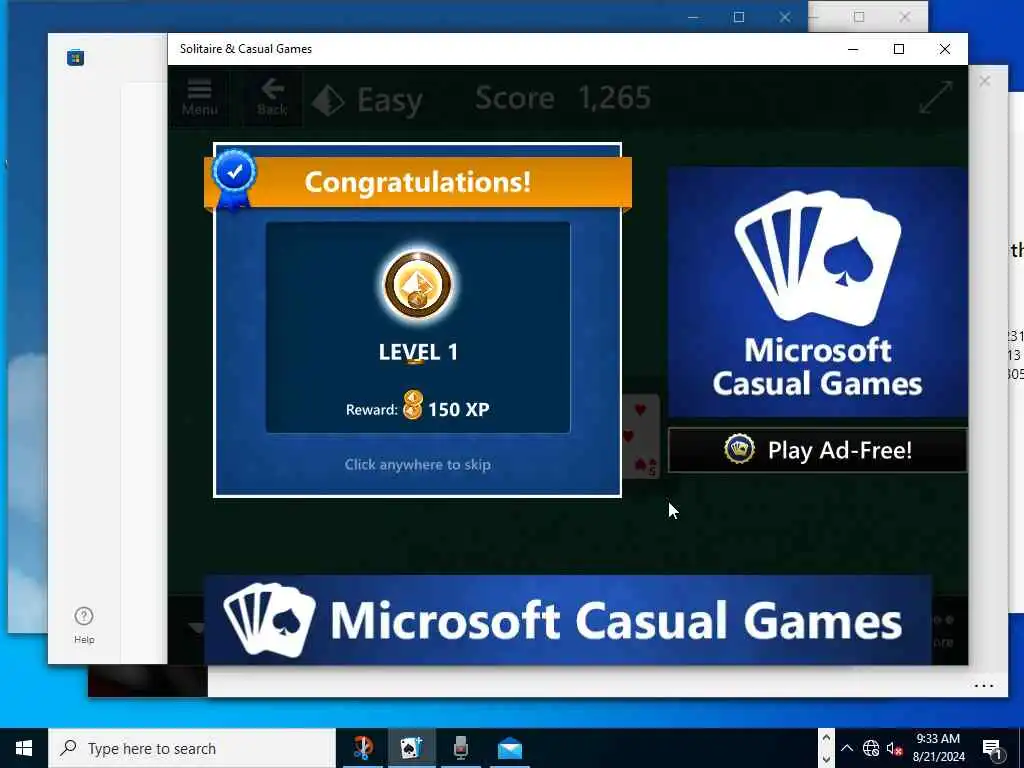Click the Help icon in the Store window
Image resolution: width=1024 pixels, height=768 pixels.
84,625
